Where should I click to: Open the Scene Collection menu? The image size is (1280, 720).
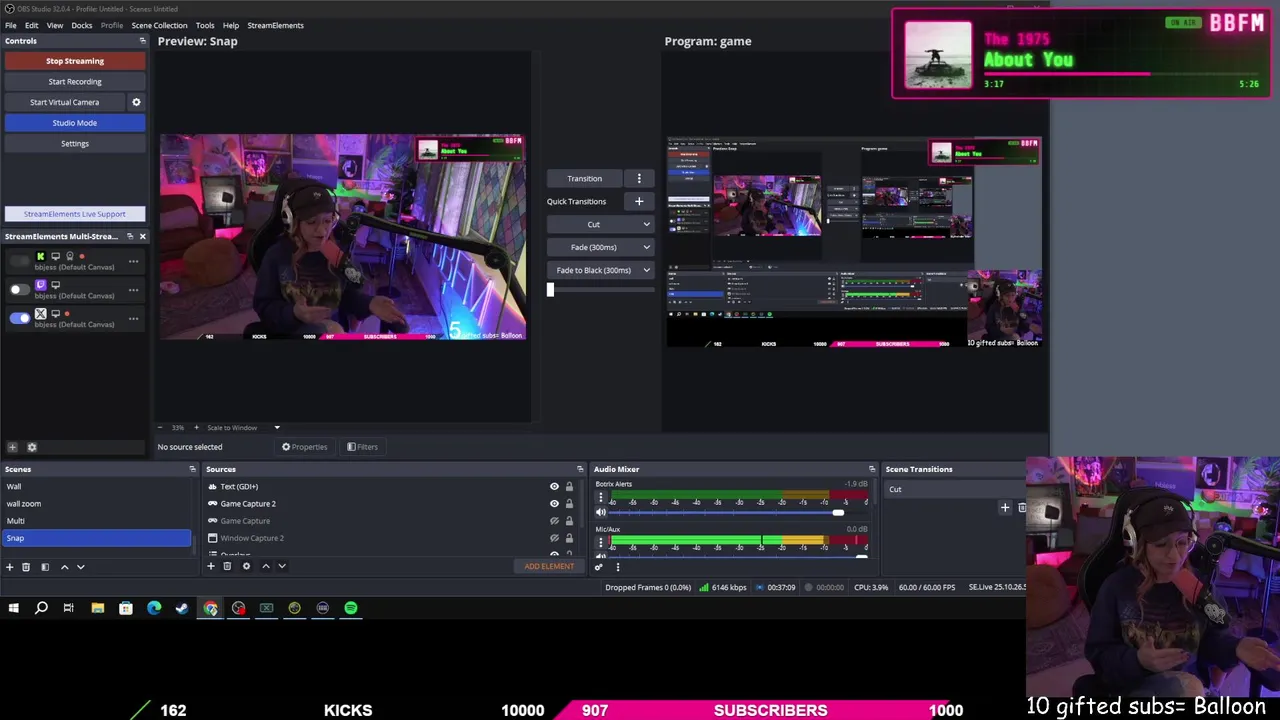[159, 25]
